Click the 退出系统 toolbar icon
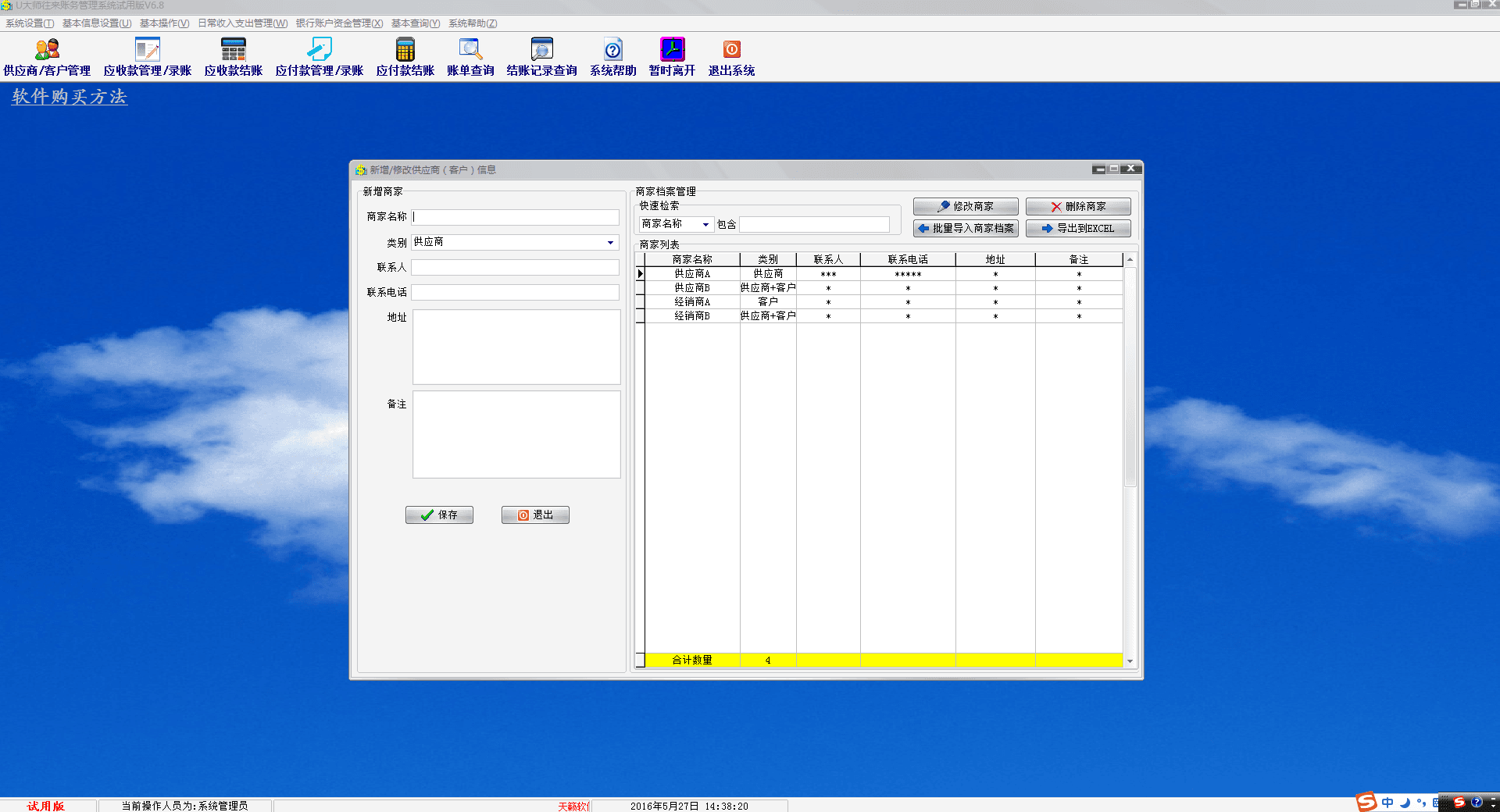 pyautogui.click(x=731, y=51)
